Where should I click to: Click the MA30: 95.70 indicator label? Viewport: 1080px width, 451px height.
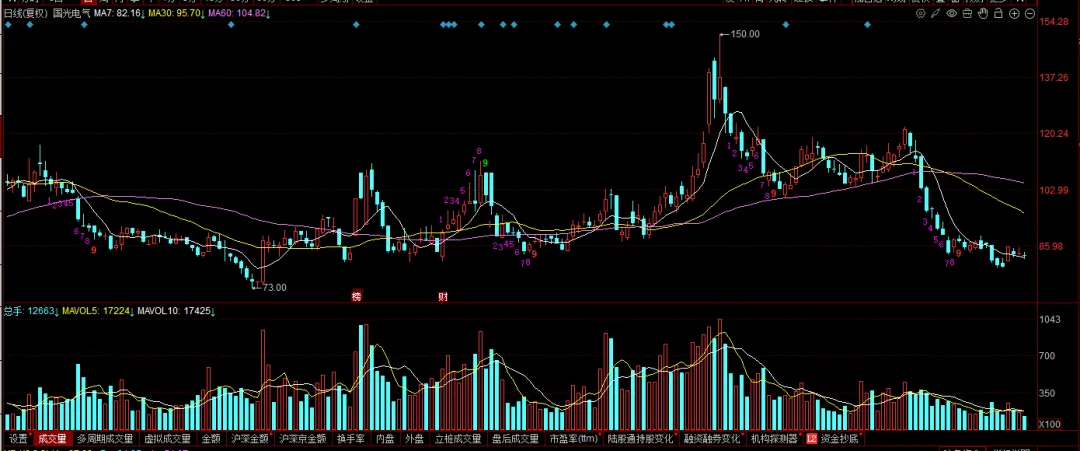[175, 13]
